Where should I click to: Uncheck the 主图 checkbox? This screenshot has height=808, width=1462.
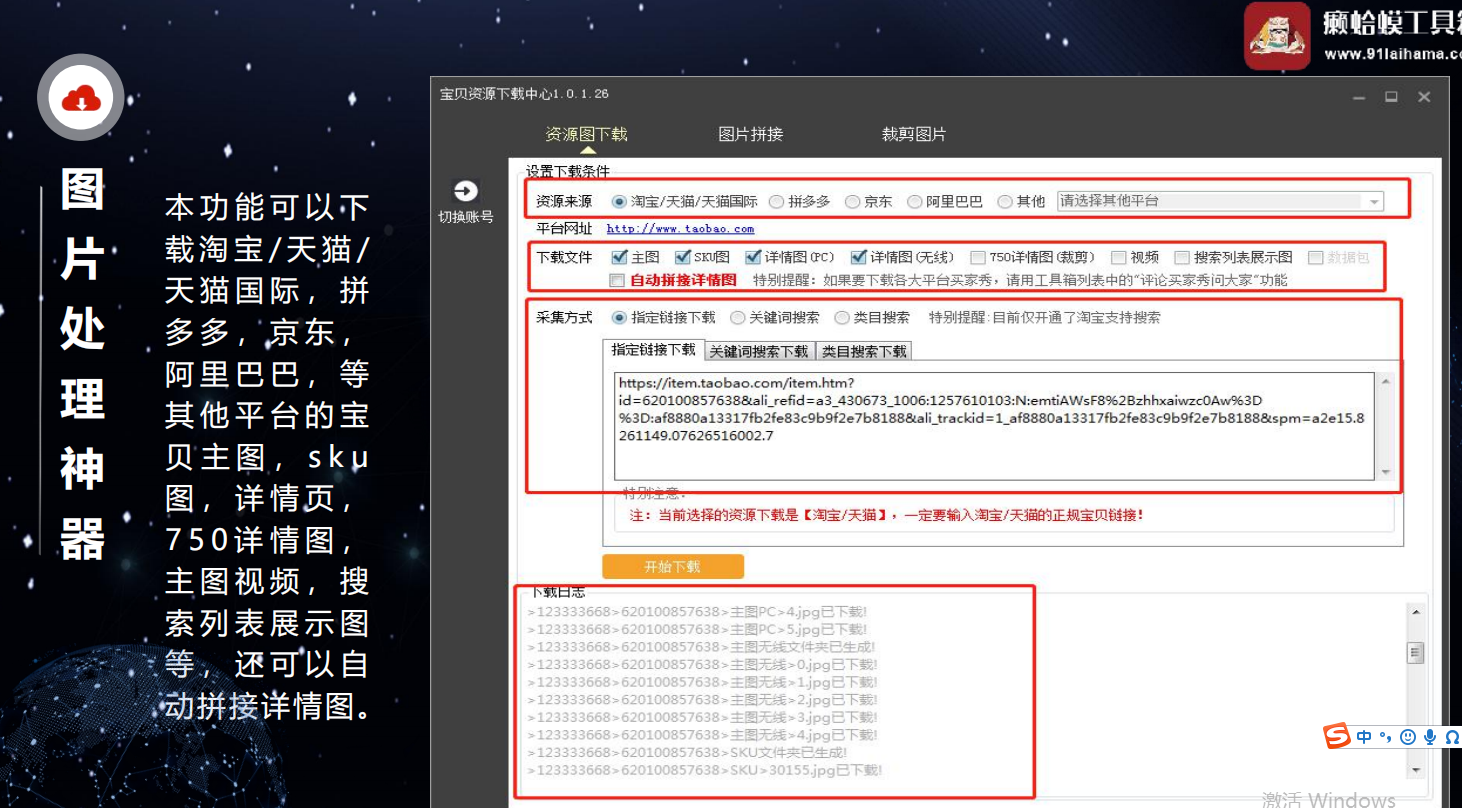619,257
